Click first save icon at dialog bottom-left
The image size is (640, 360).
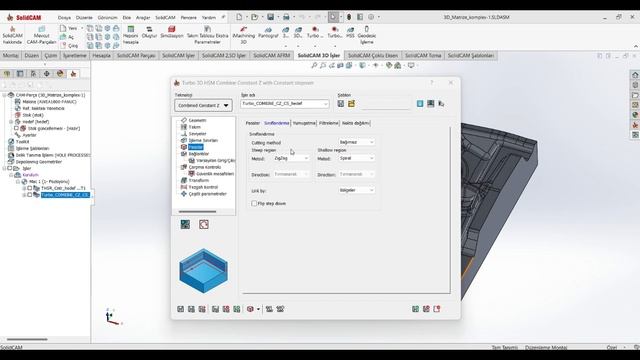tap(180, 309)
